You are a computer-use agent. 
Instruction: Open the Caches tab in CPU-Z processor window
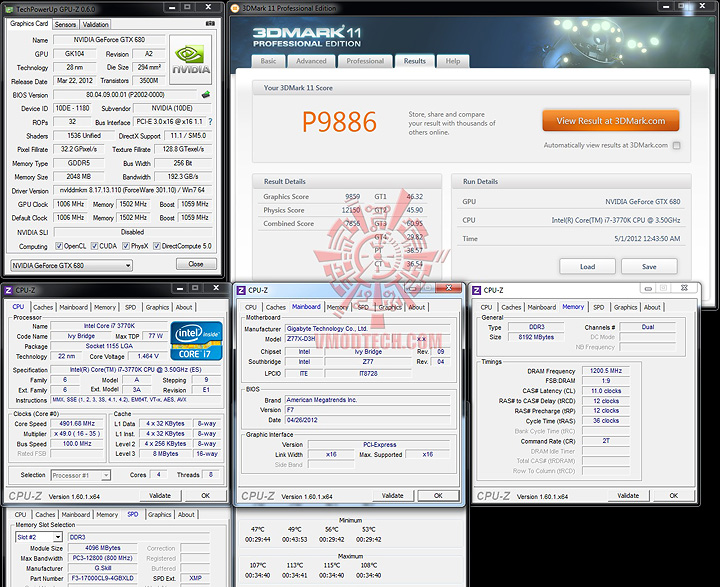click(x=43, y=307)
